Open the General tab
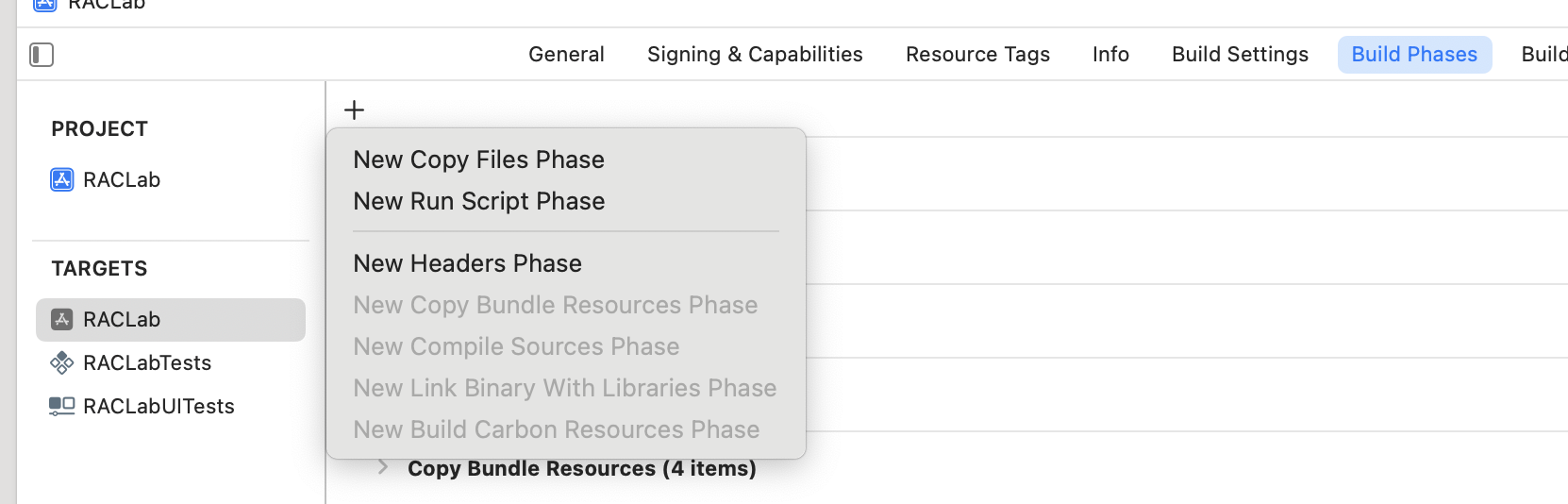1568x504 pixels. 566,55
